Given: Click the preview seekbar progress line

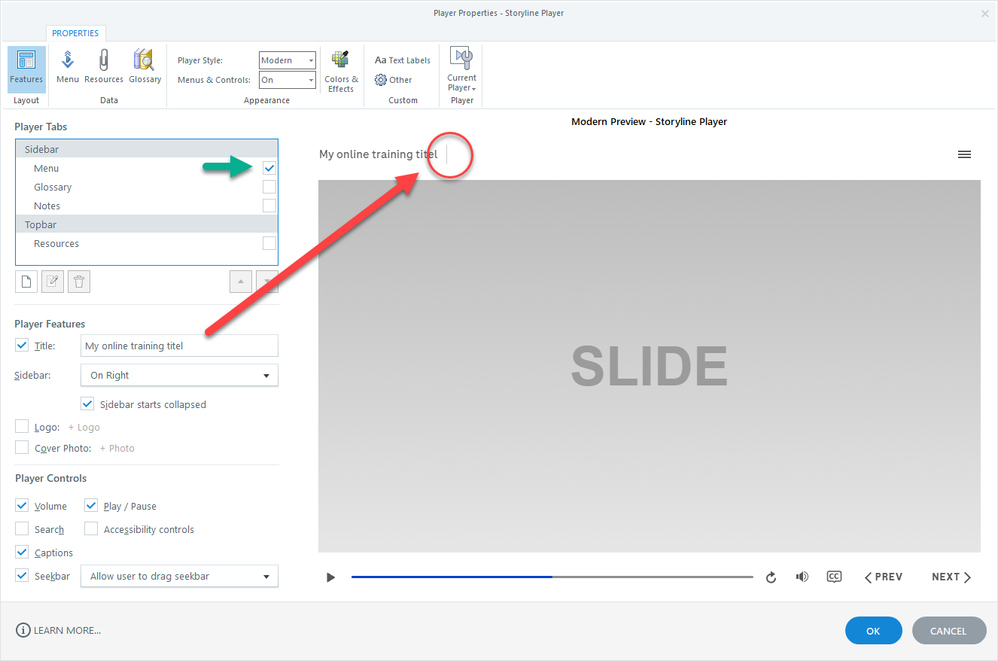Looking at the screenshot, I should click(552, 577).
